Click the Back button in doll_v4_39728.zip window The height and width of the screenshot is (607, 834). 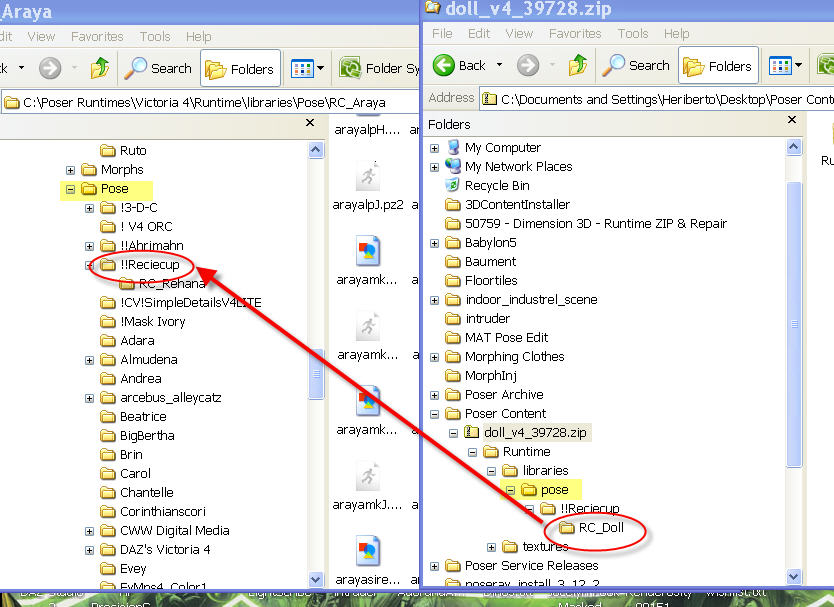460,65
